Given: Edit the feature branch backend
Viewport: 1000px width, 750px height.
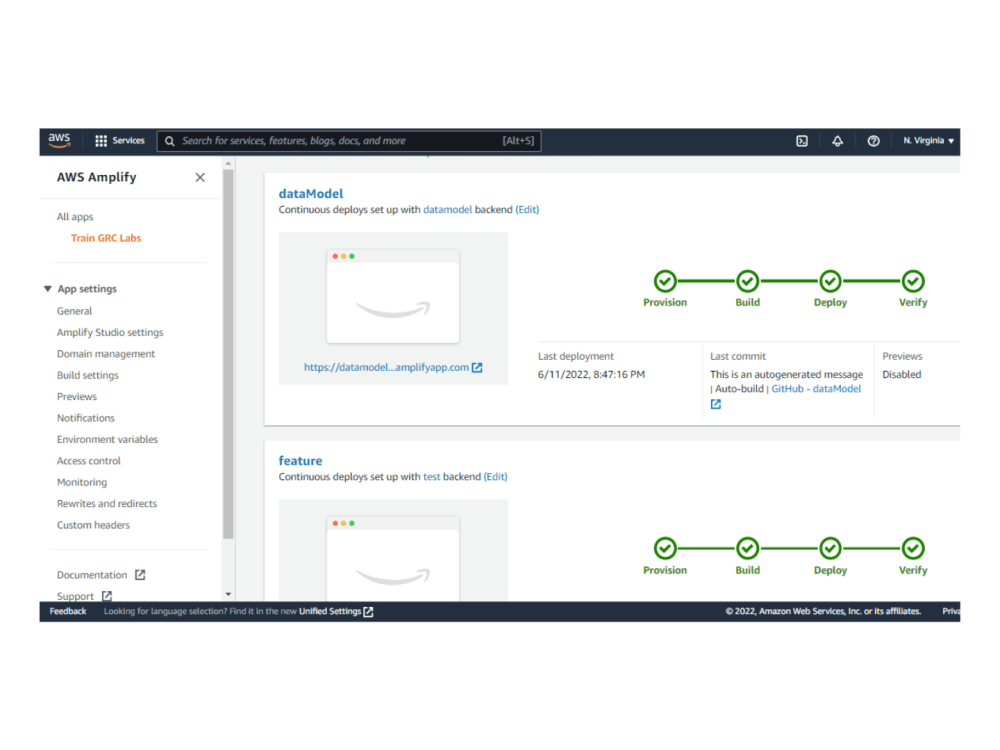Looking at the screenshot, I should coord(496,477).
